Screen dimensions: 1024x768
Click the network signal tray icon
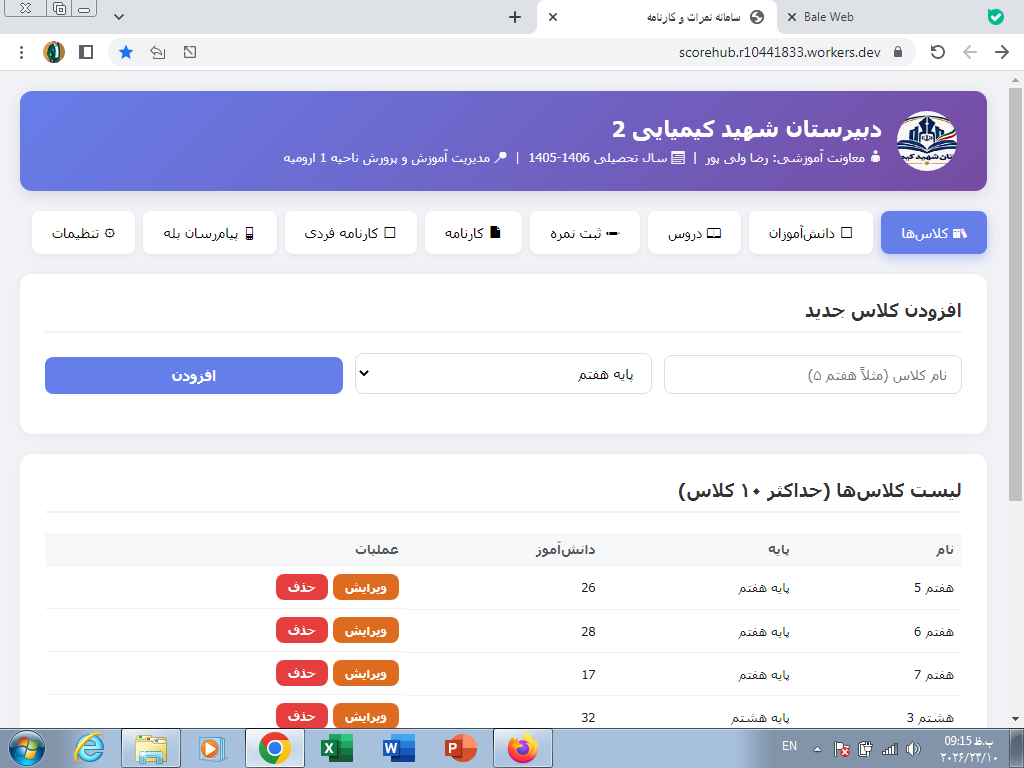[889, 748]
